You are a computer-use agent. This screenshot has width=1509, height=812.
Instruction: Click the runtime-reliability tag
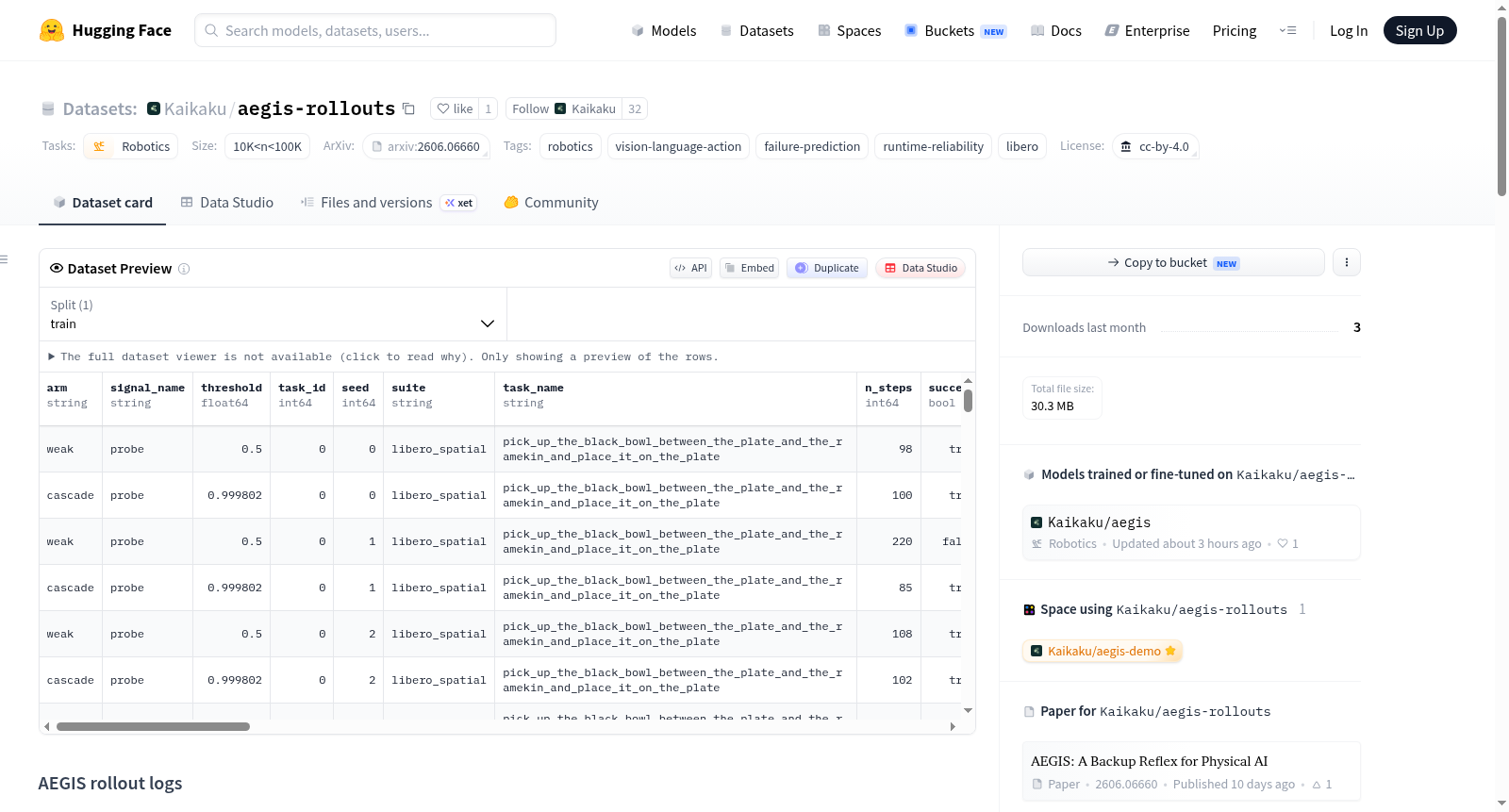click(934, 146)
